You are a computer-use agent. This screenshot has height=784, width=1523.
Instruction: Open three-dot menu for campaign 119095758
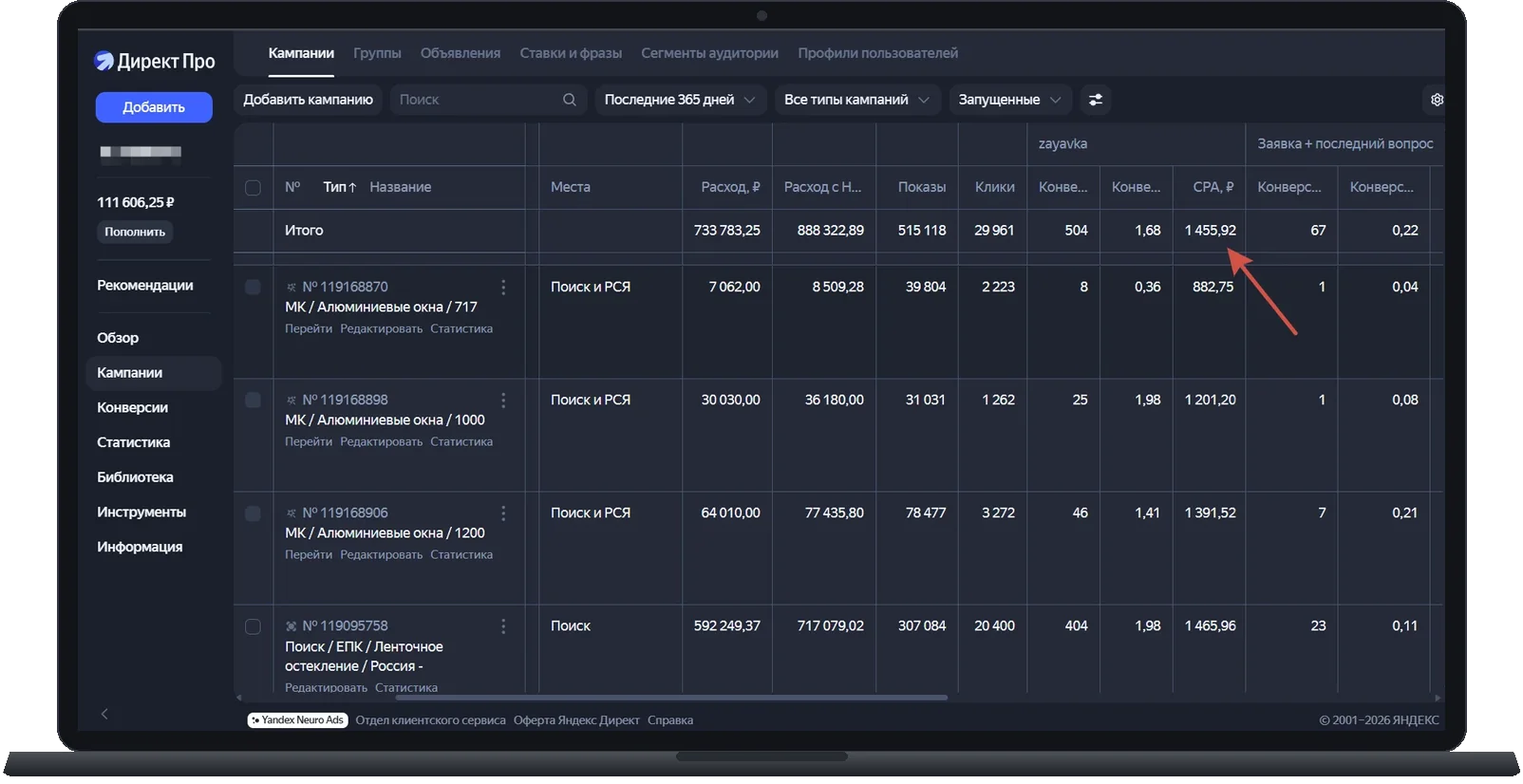point(503,625)
